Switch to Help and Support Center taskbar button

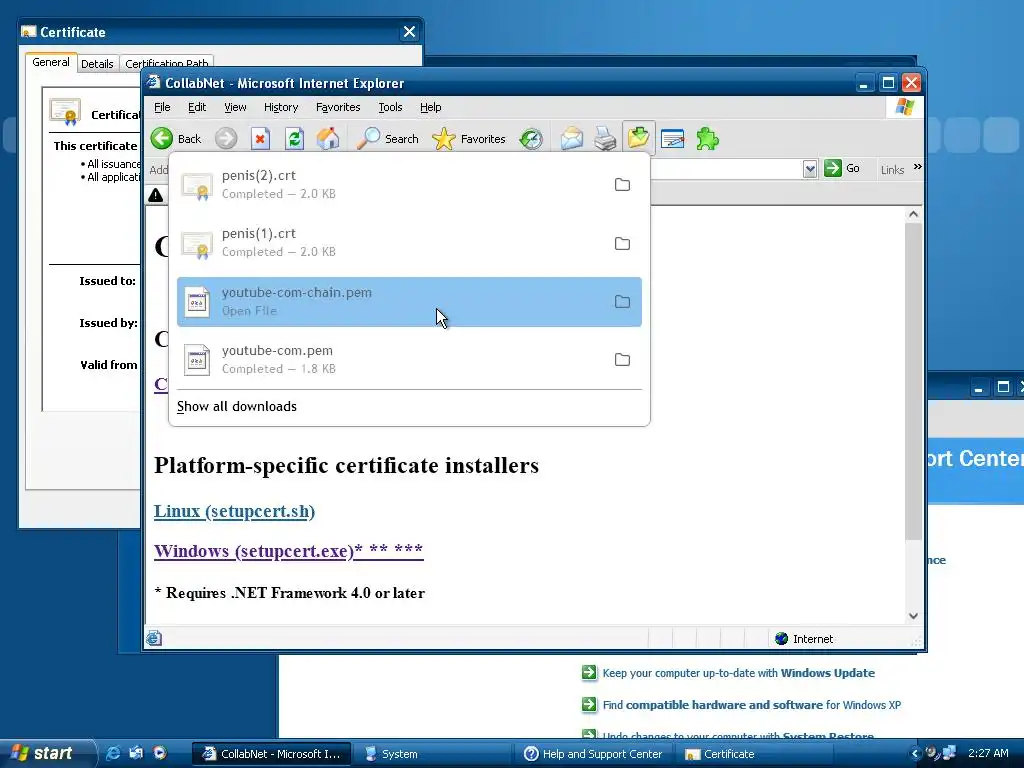coord(594,754)
